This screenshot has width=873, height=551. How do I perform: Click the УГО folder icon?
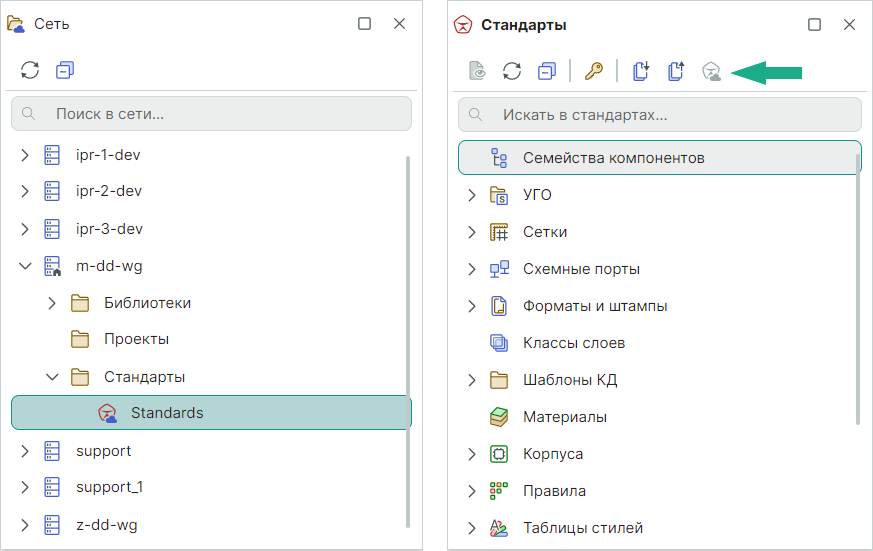click(499, 195)
